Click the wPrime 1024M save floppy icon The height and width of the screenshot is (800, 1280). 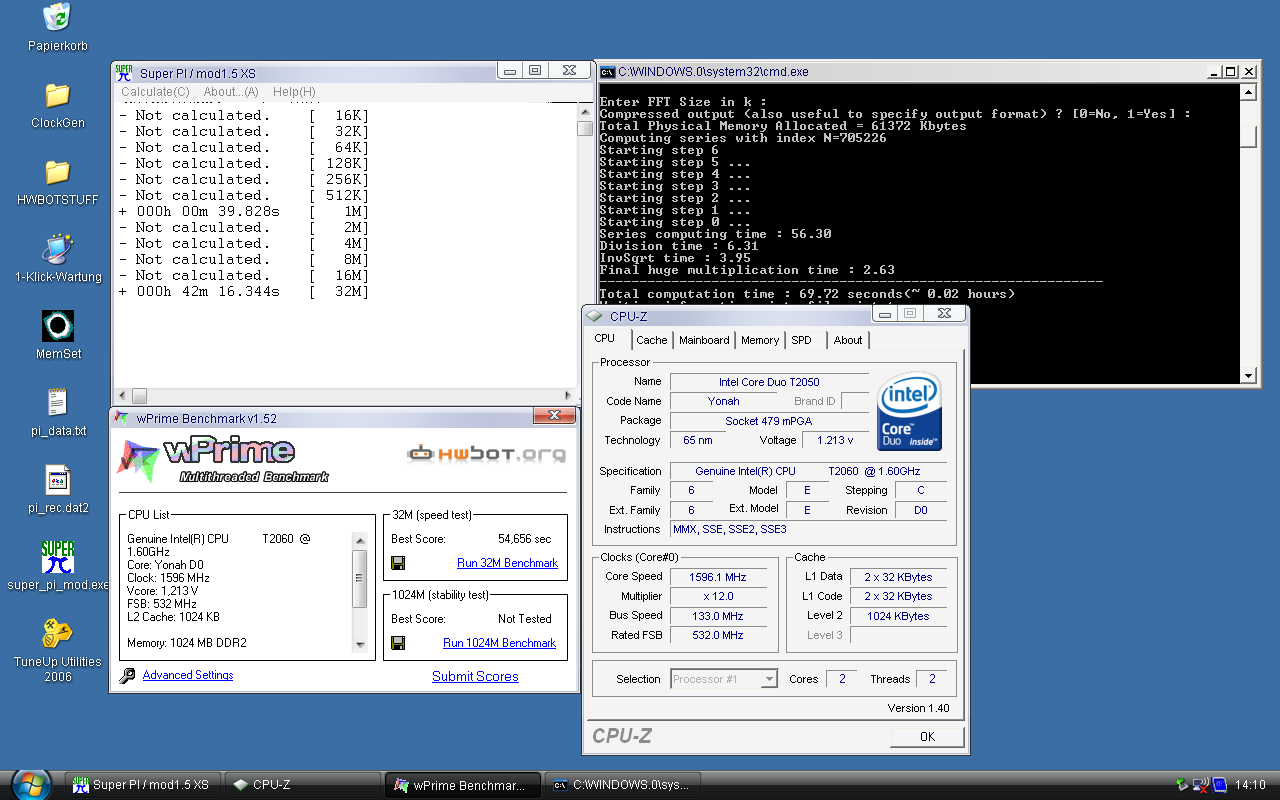click(x=398, y=643)
